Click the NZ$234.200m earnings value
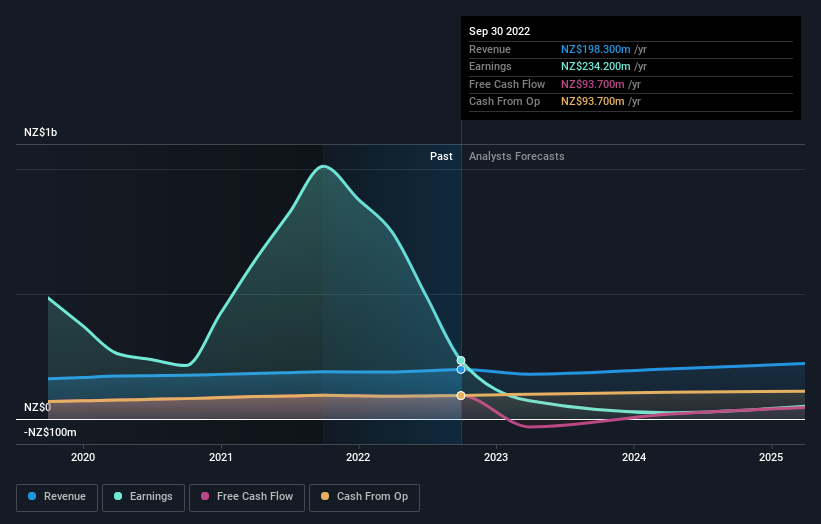 [x=596, y=66]
